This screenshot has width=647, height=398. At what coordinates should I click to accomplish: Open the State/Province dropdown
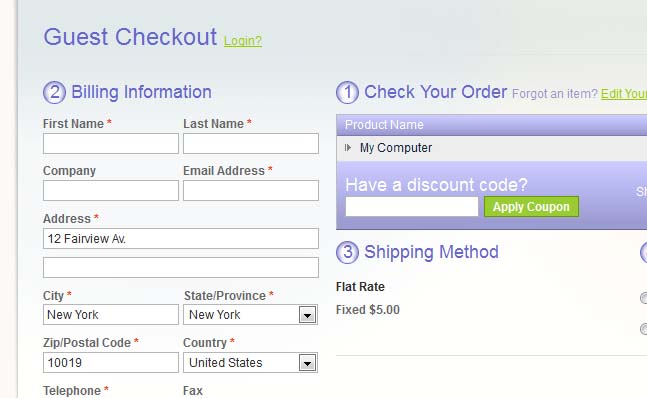click(x=250, y=315)
